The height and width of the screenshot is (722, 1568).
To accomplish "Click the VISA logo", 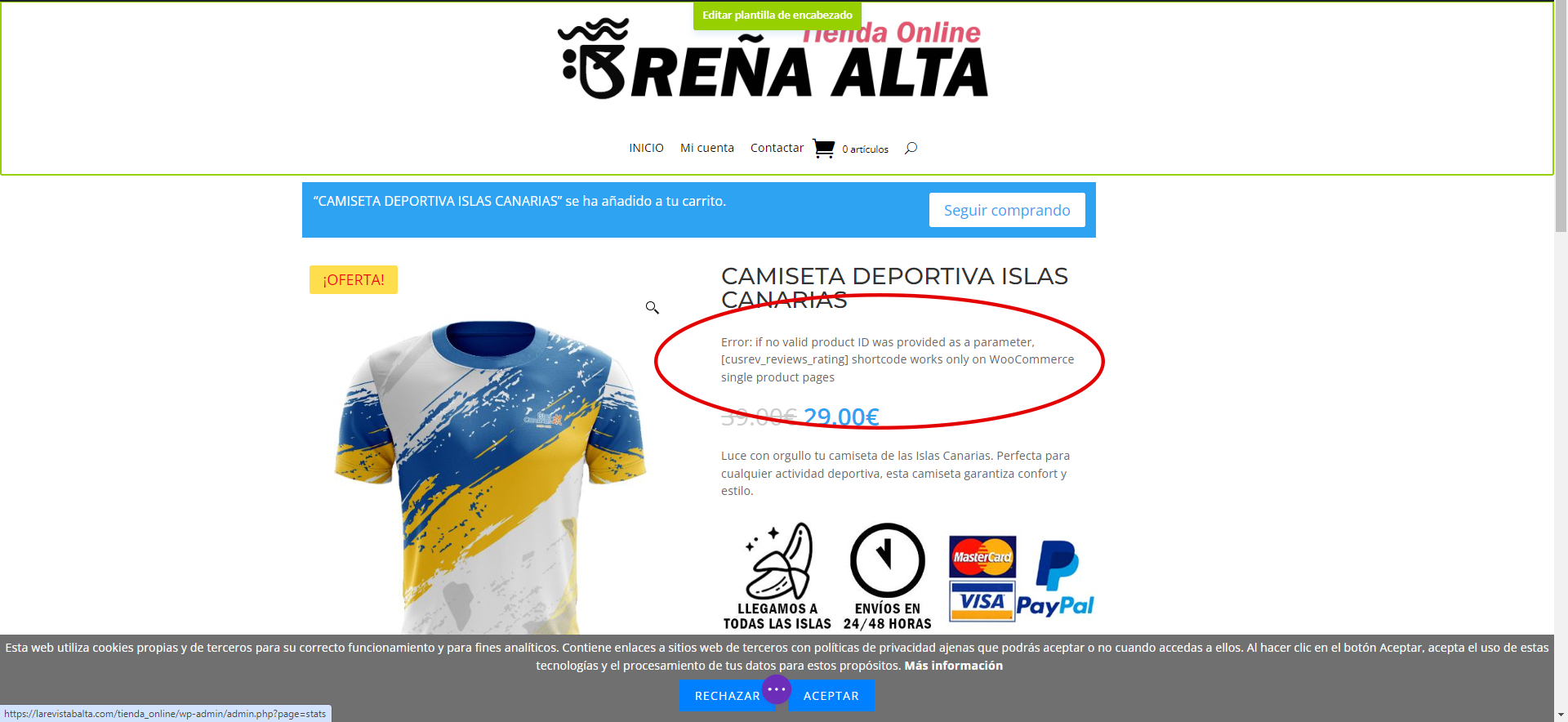I will pyautogui.click(x=982, y=601).
